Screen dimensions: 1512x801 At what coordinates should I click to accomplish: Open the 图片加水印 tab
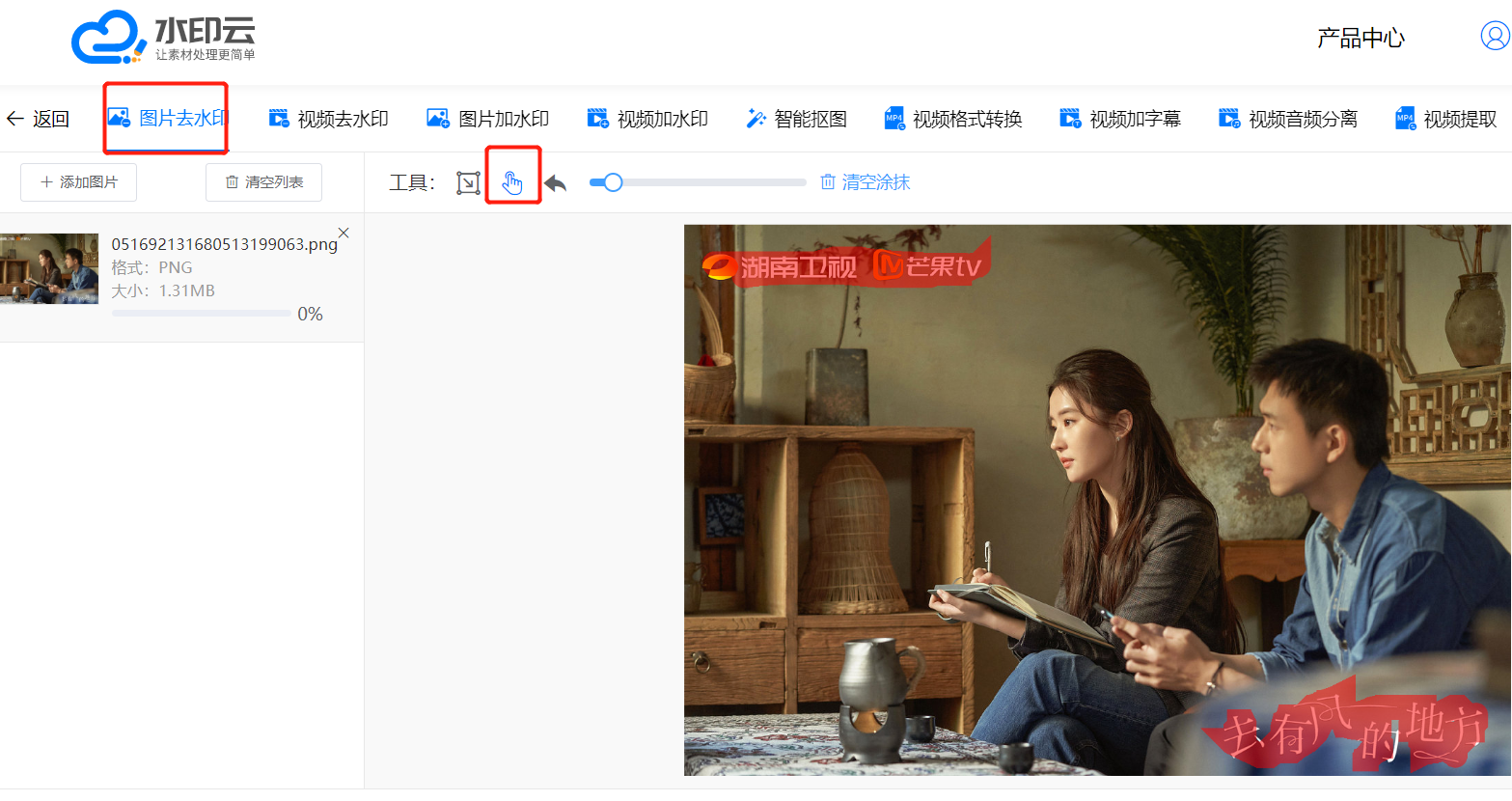(488, 119)
